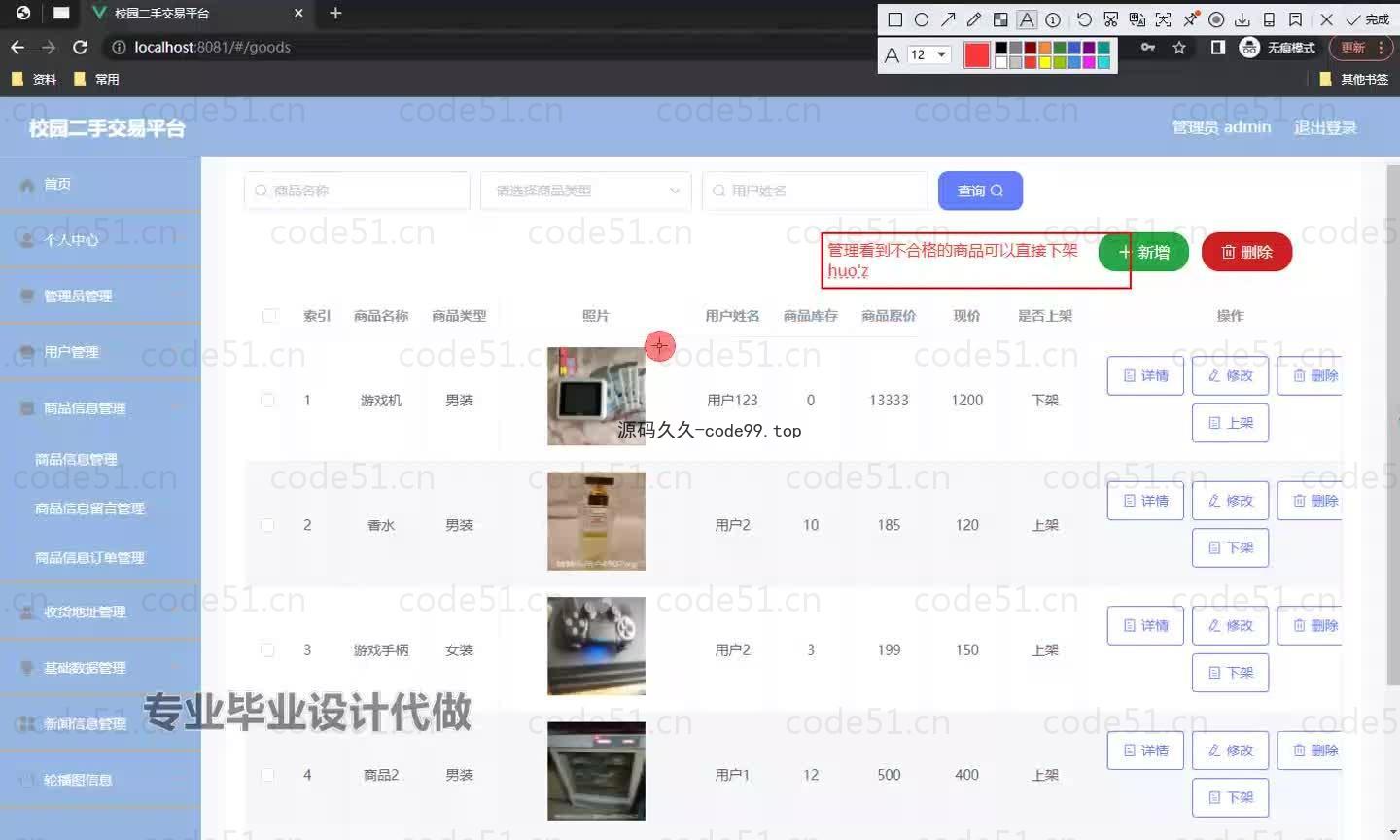1400x840 pixels.
Task: Click 退出登录 in the header
Action: 1325,127
